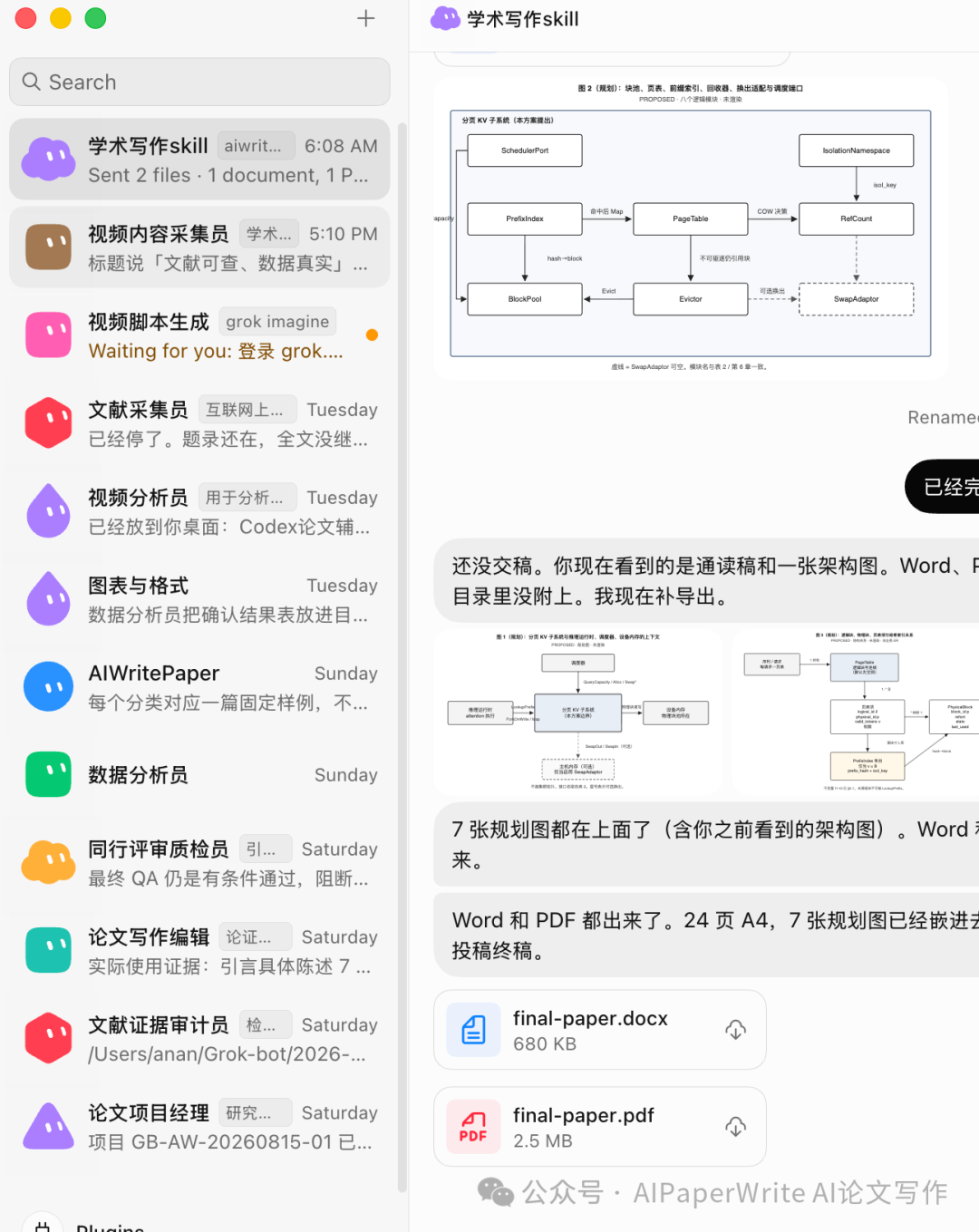Open the 数据分析员 conversation

pos(199,775)
